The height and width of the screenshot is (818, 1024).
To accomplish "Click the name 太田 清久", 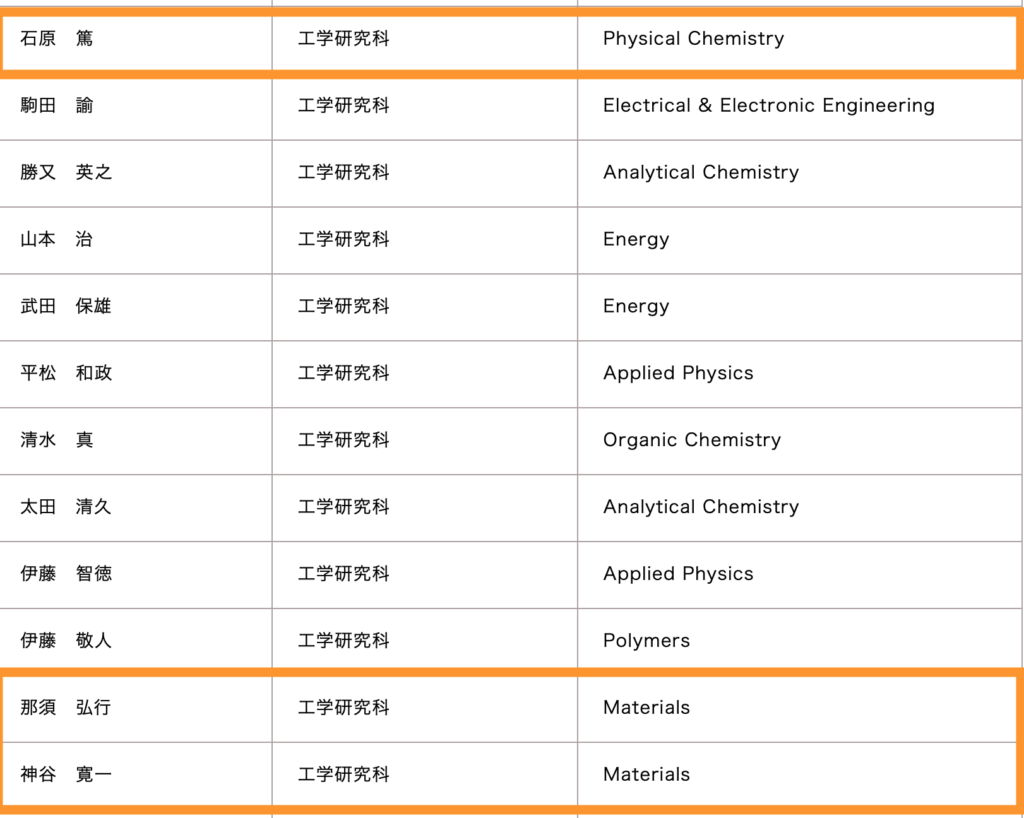I will 66,507.
